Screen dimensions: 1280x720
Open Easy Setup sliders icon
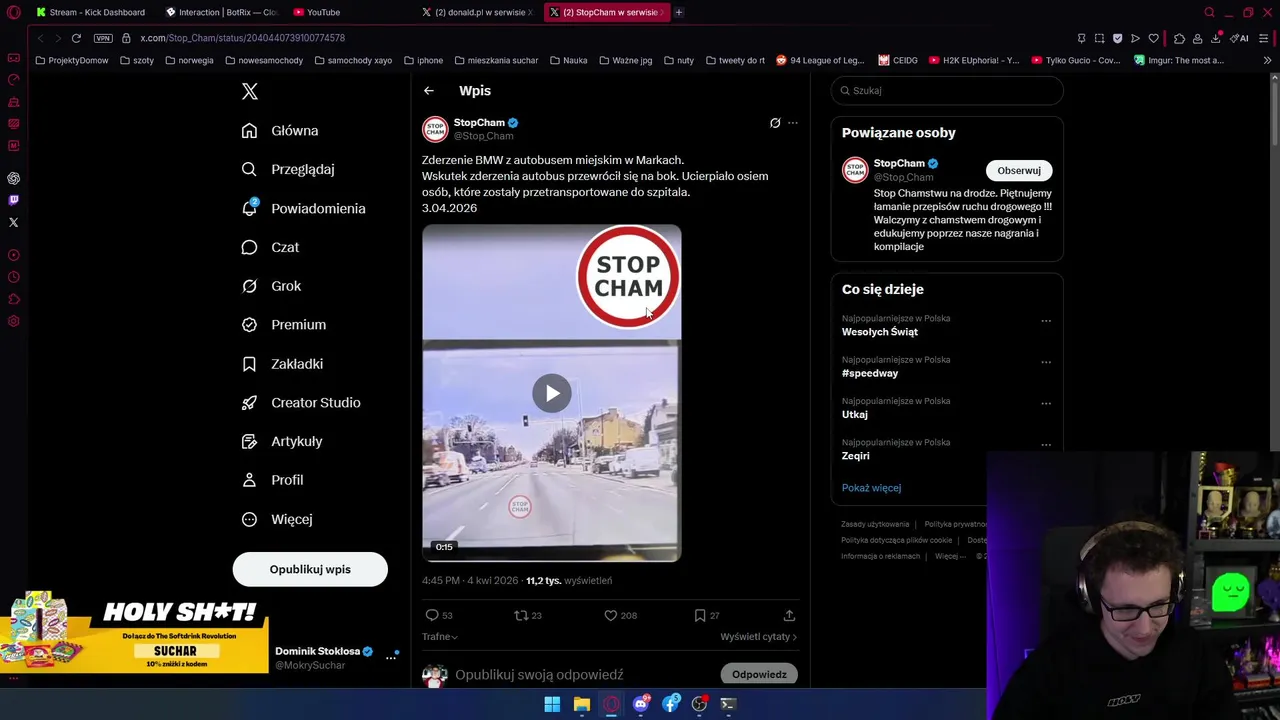(1265, 38)
